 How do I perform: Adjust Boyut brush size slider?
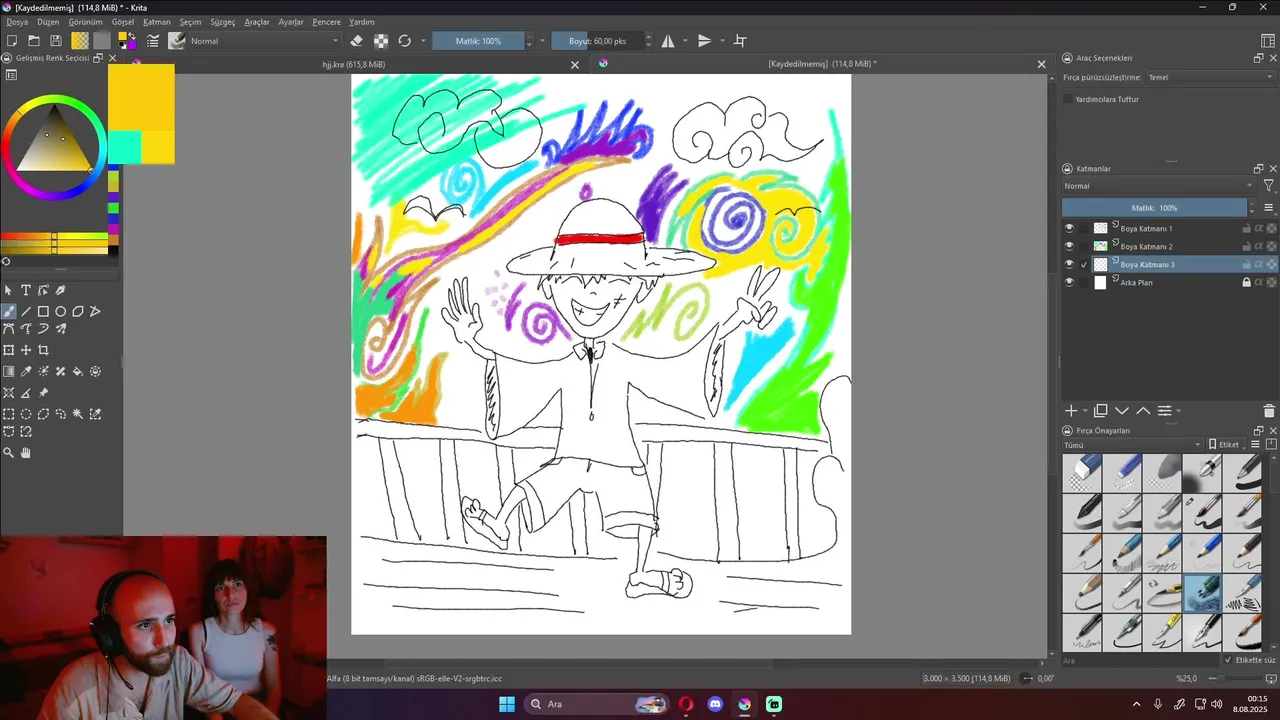coord(597,41)
